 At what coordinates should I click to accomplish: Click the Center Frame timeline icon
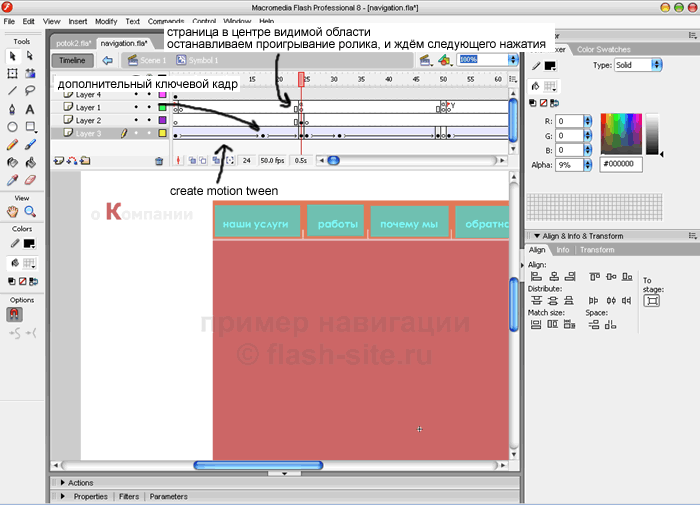(x=179, y=160)
